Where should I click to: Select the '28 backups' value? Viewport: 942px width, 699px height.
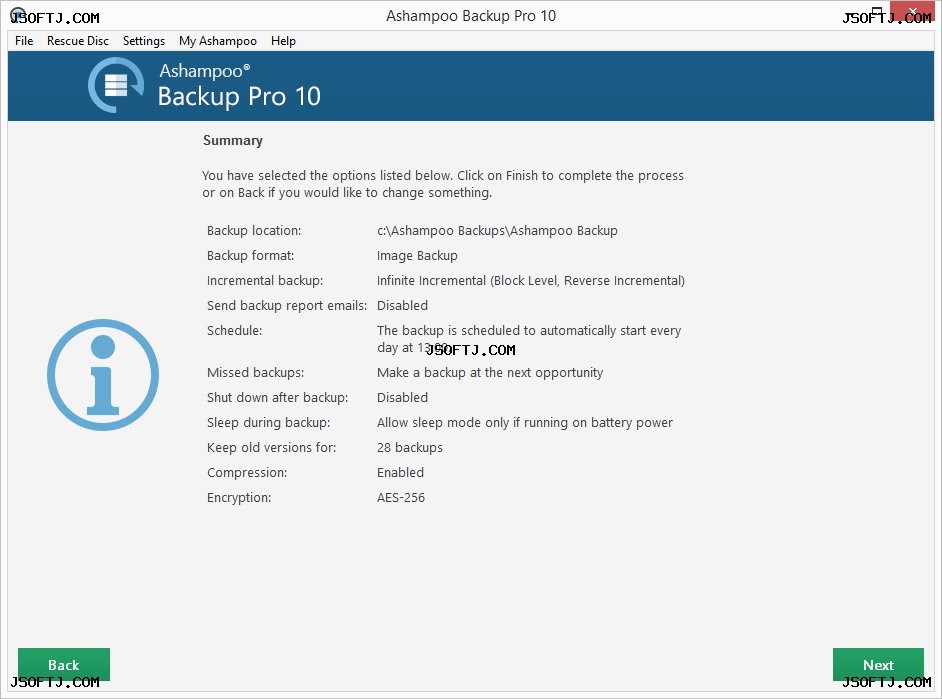click(410, 448)
